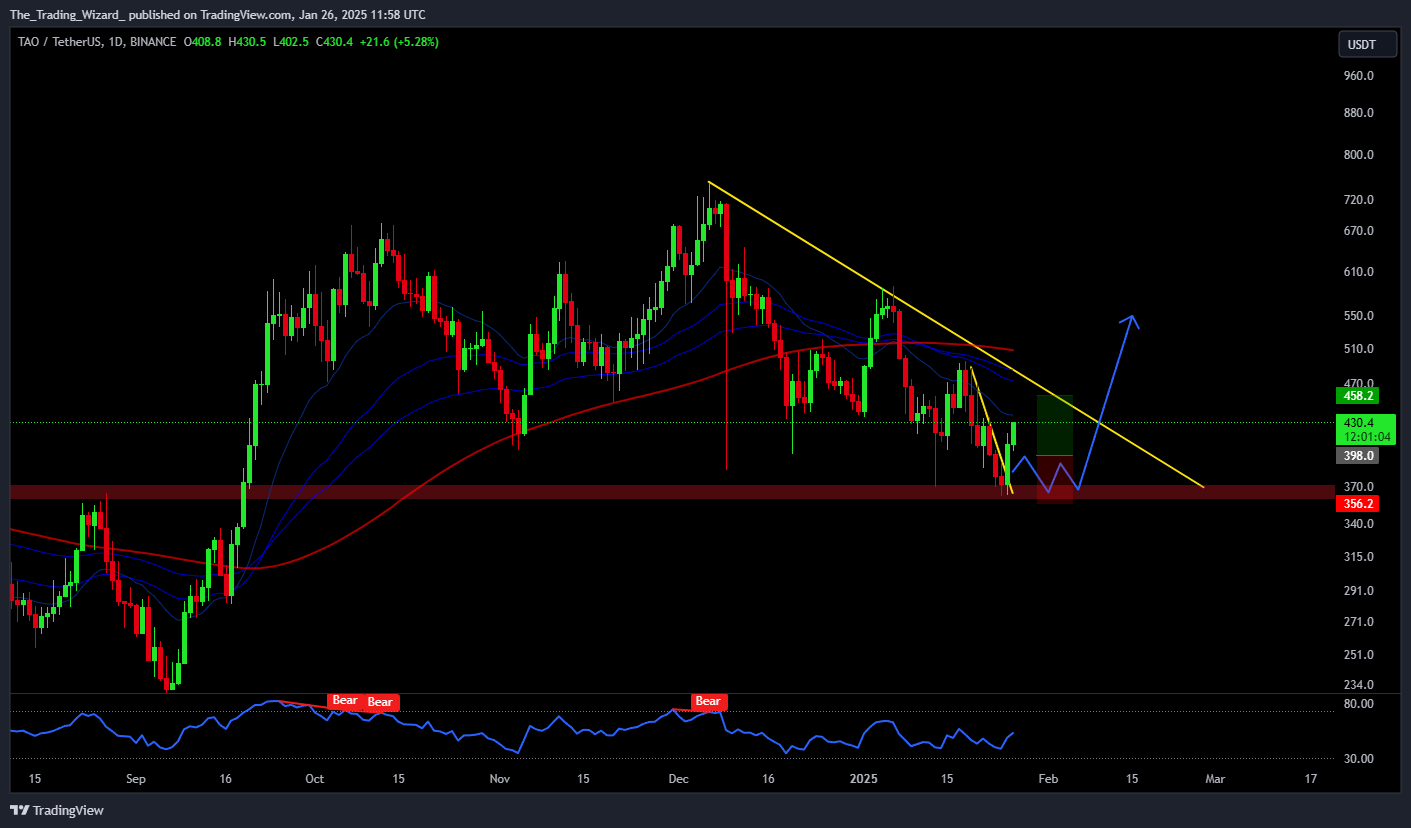Image resolution: width=1411 pixels, height=828 pixels.
Task: Click the 315.0 price axis label
Action: [x=1359, y=557]
